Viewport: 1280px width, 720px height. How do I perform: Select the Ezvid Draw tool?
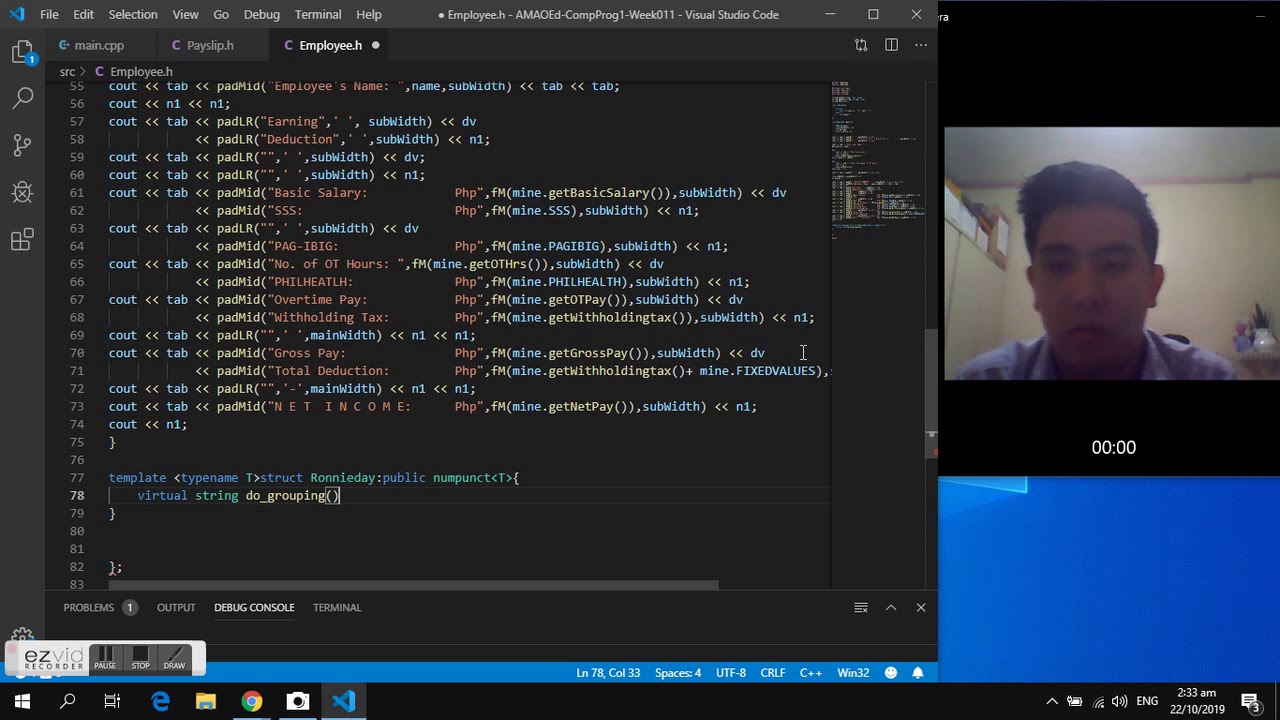174,658
